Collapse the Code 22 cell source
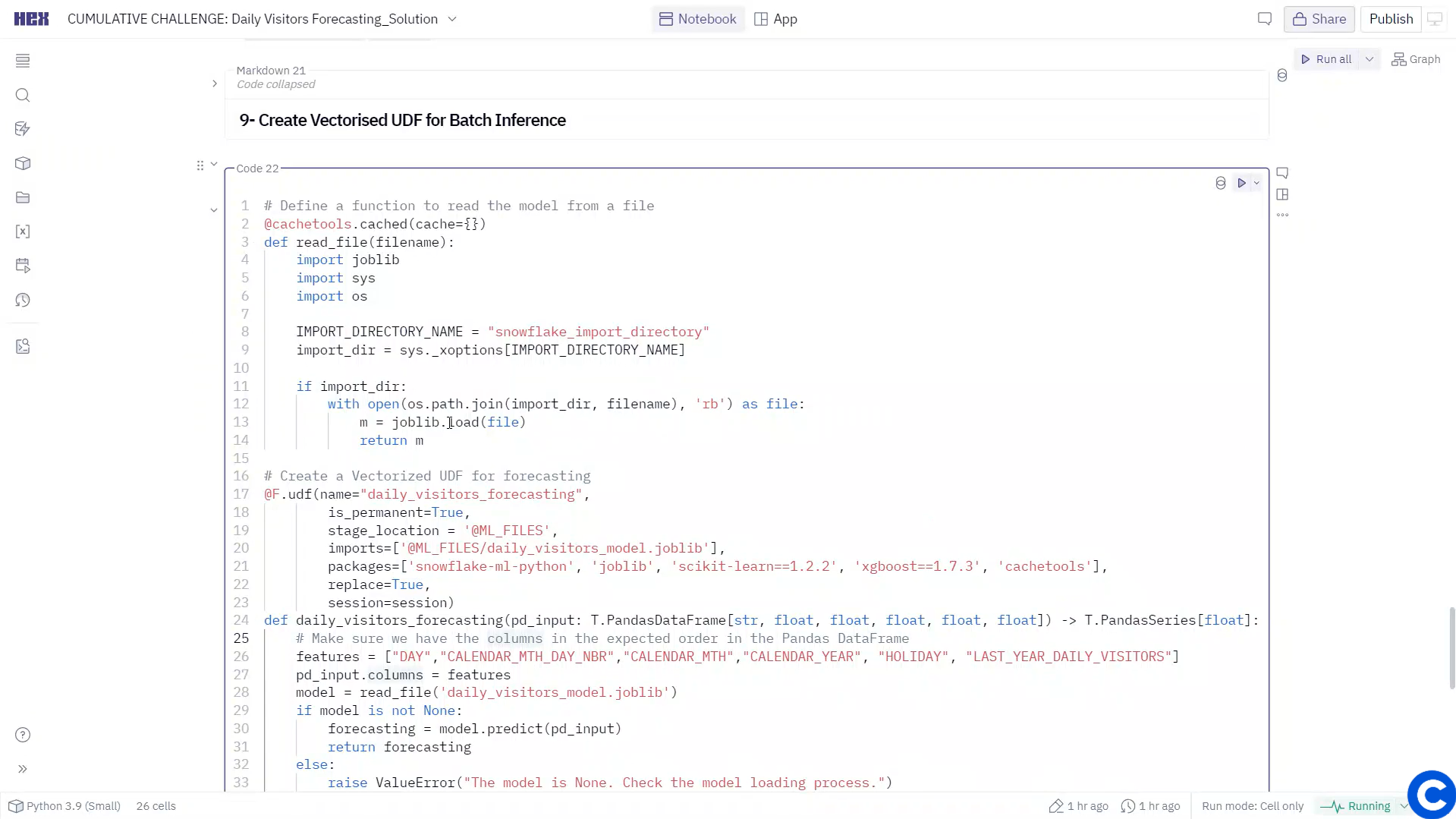 coord(214,210)
